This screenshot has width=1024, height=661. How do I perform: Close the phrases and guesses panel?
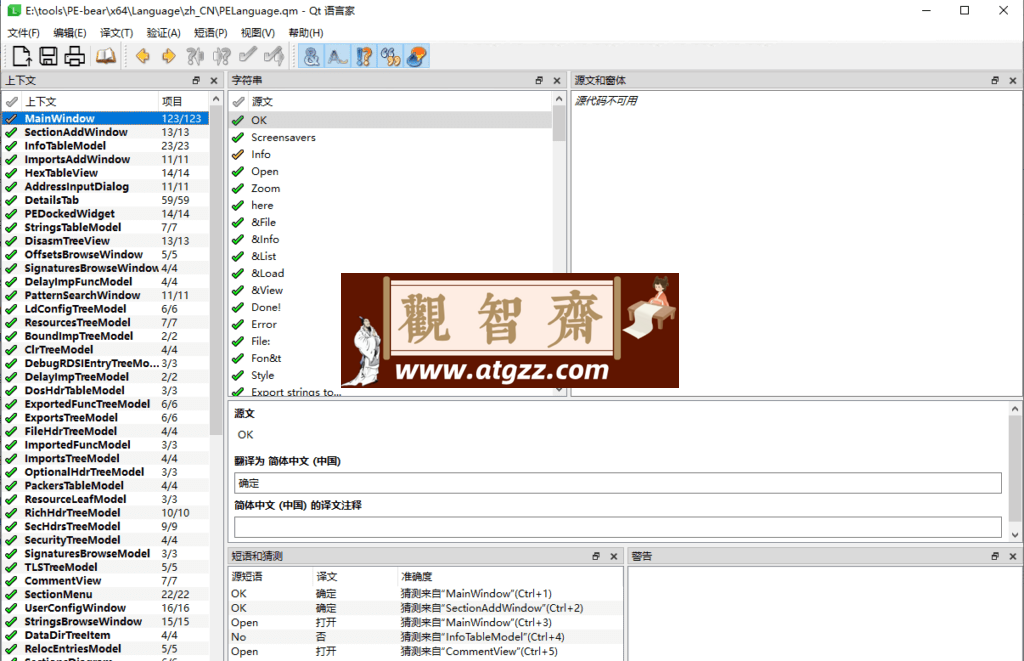(613, 556)
